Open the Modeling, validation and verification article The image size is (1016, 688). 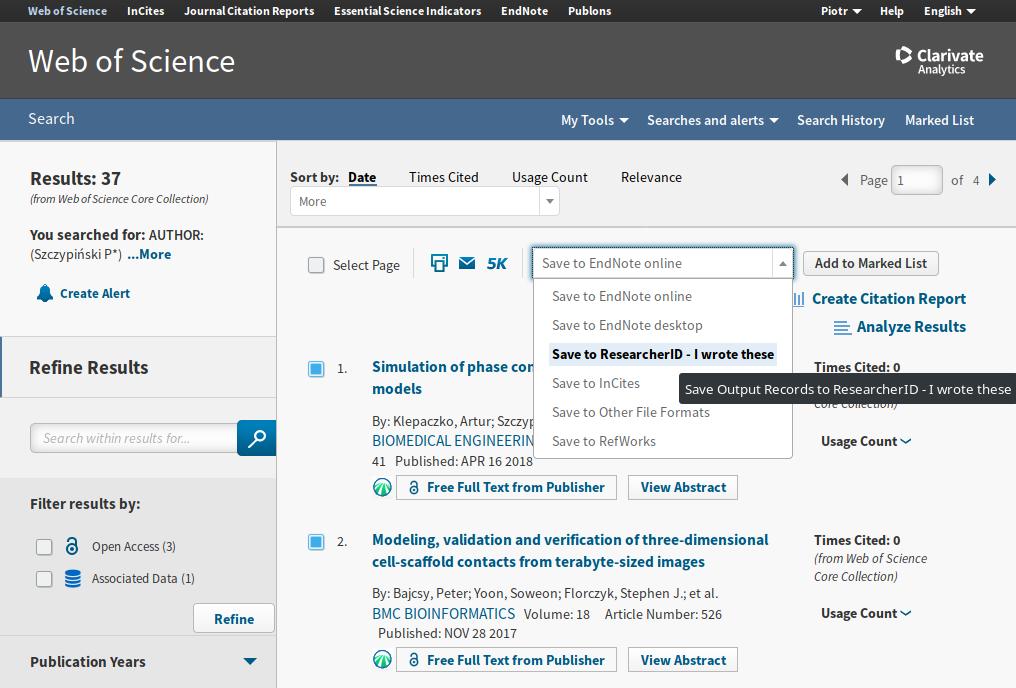(x=570, y=551)
